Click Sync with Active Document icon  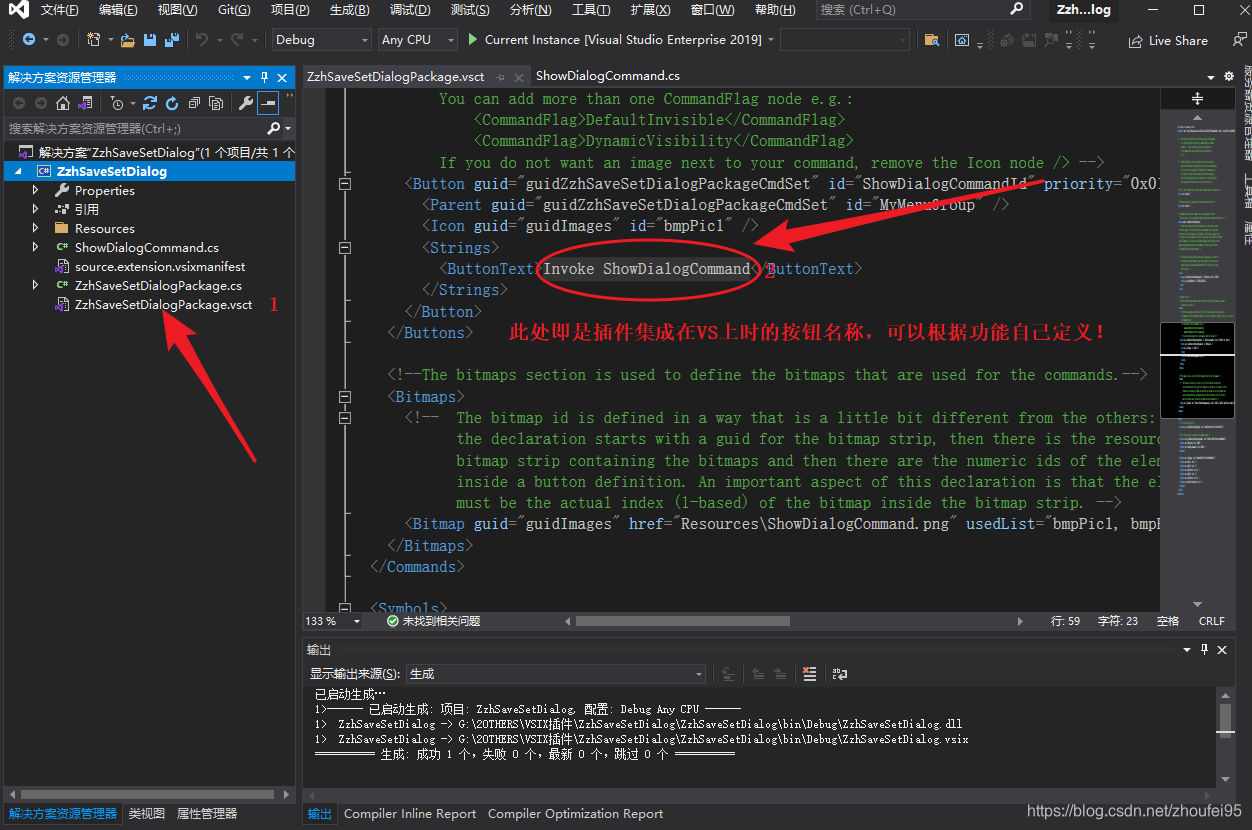click(150, 103)
